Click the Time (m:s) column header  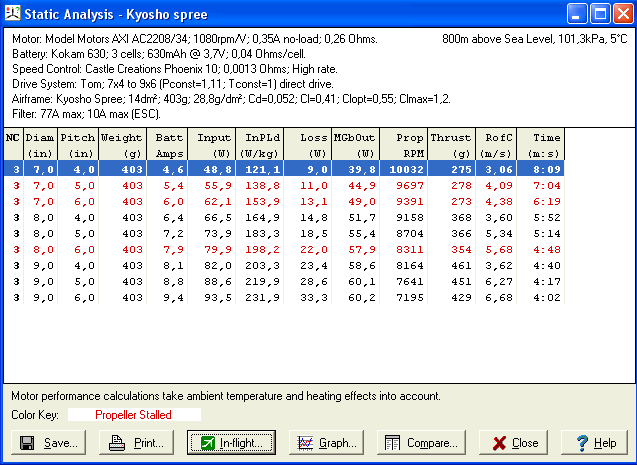pos(546,145)
